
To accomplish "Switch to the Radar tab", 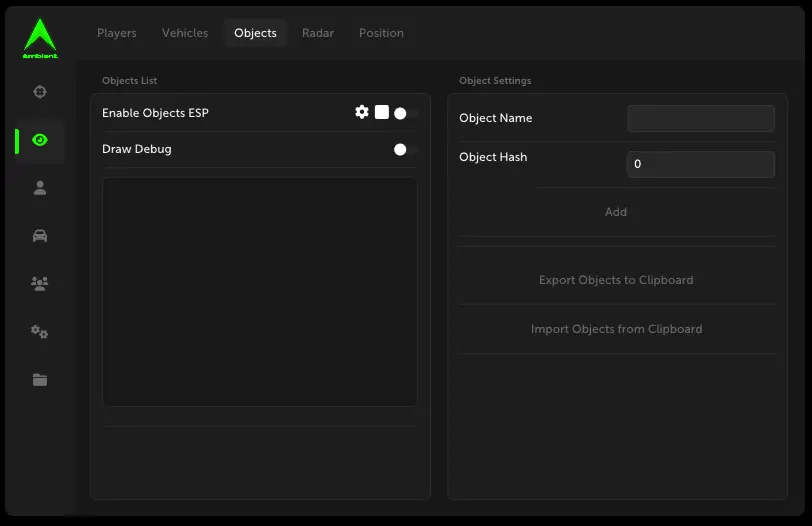I will tap(318, 33).
